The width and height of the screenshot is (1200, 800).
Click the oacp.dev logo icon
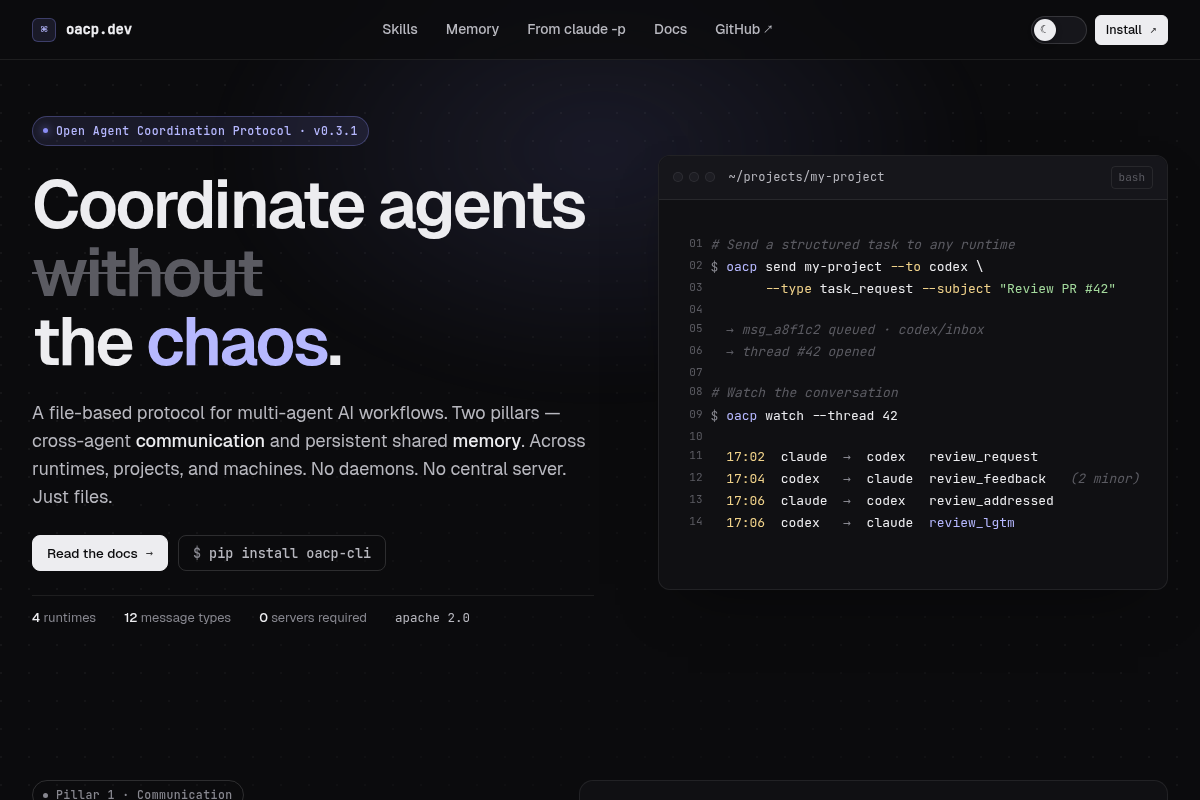[x=44, y=30]
